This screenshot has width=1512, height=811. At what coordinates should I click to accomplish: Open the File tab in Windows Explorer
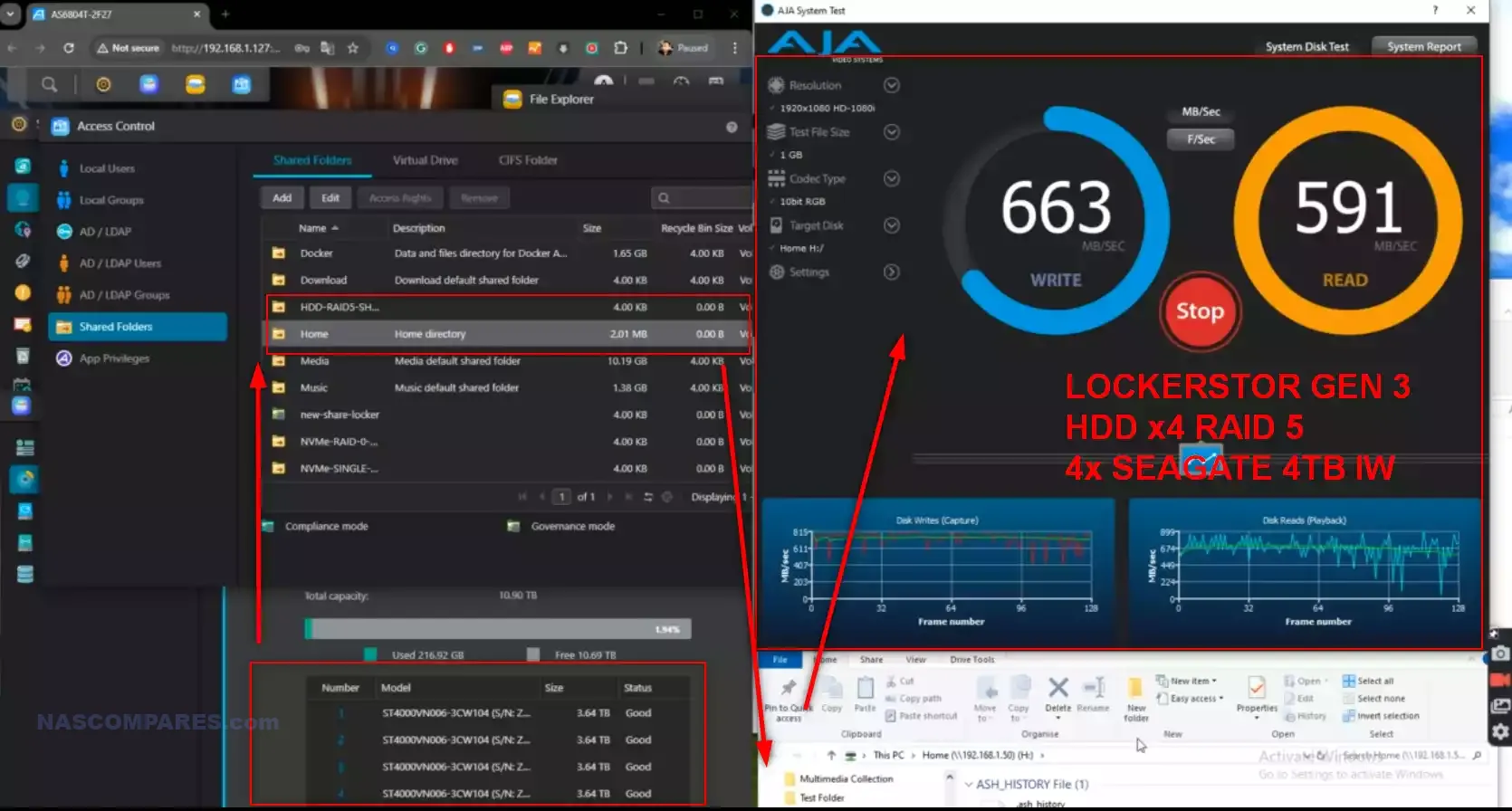(x=780, y=660)
